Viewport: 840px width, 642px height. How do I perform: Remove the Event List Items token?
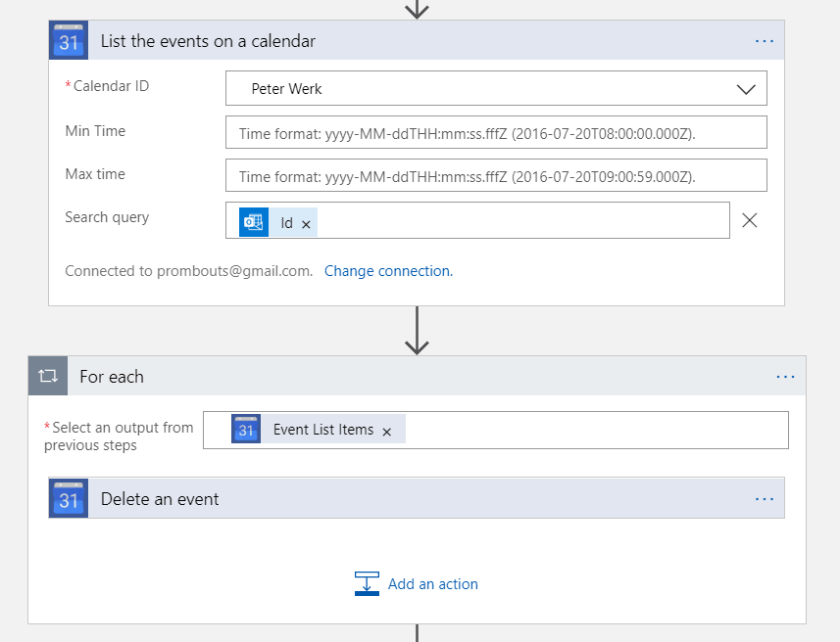pos(387,431)
